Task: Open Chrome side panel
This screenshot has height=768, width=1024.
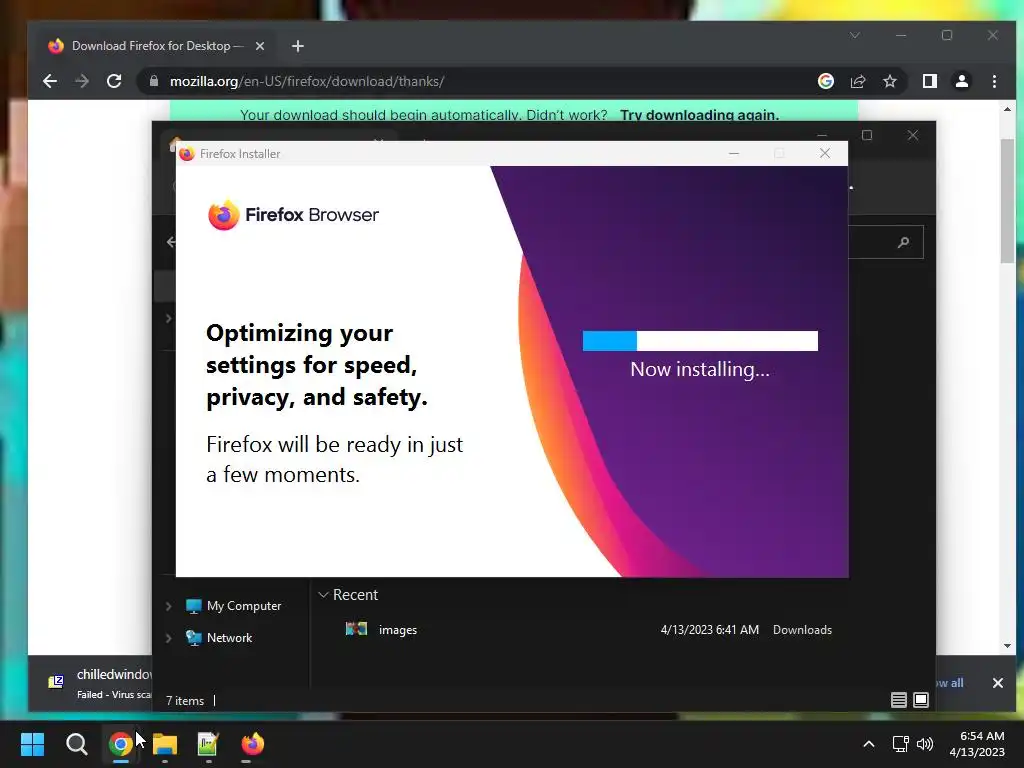Action: [929, 81]
